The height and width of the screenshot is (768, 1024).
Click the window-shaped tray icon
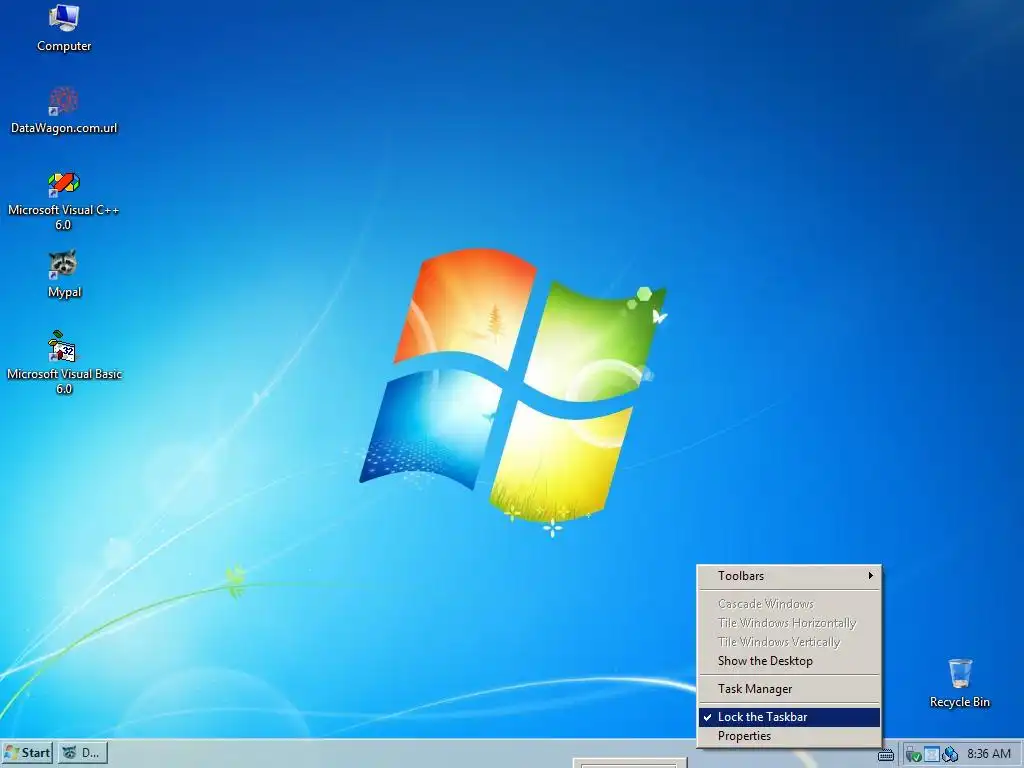click(932, 754)
